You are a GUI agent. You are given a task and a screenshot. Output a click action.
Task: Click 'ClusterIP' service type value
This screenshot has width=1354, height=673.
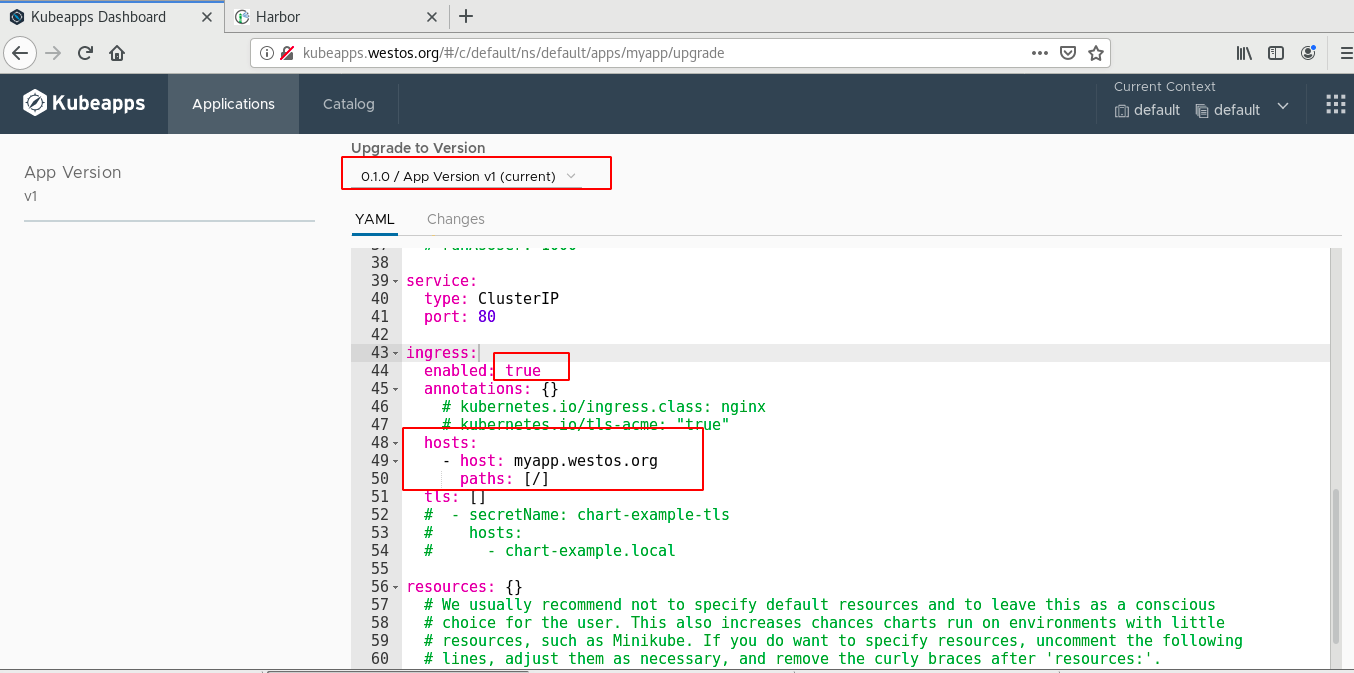coord(518,299)
